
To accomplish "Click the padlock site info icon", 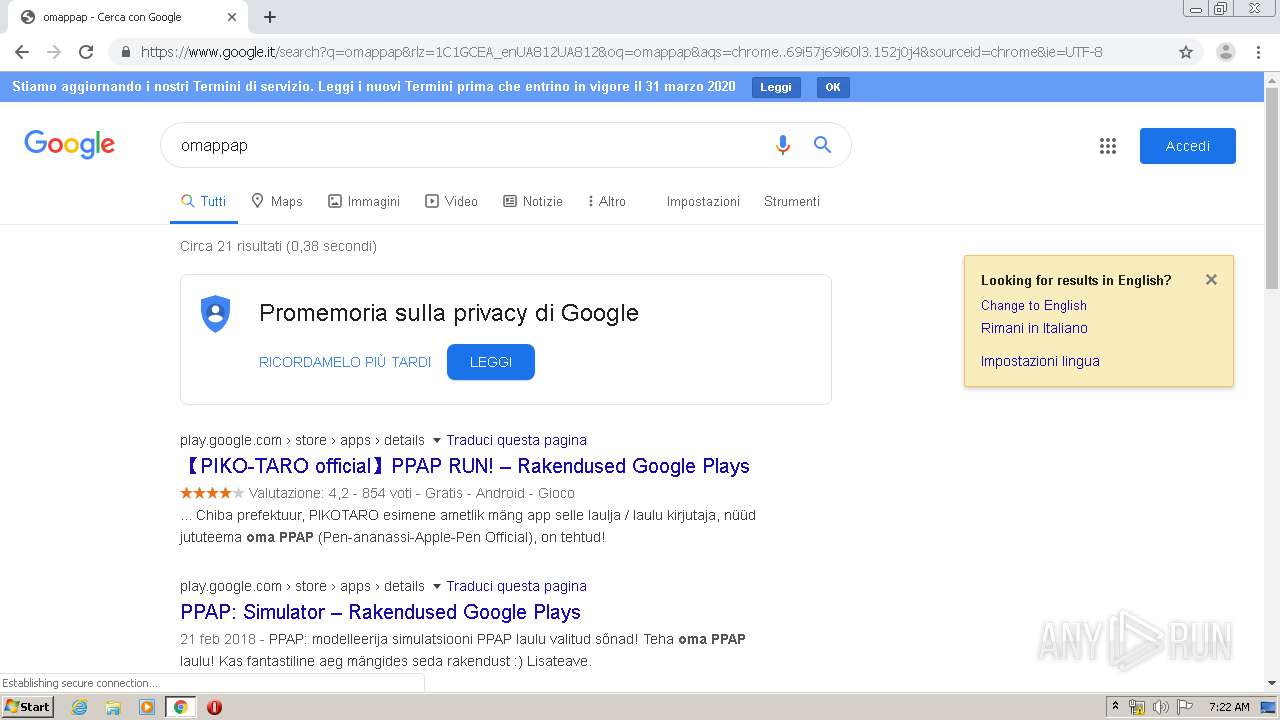I will tap(125, 52).
